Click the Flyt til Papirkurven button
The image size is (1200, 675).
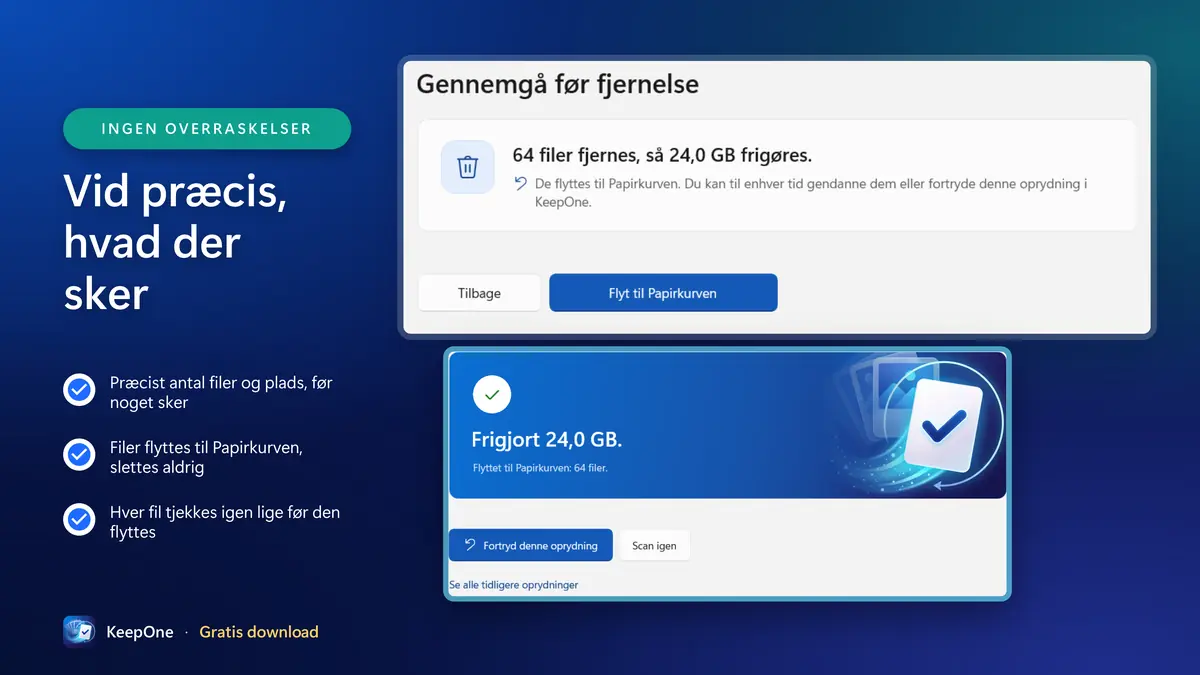(x=663, y=293)
